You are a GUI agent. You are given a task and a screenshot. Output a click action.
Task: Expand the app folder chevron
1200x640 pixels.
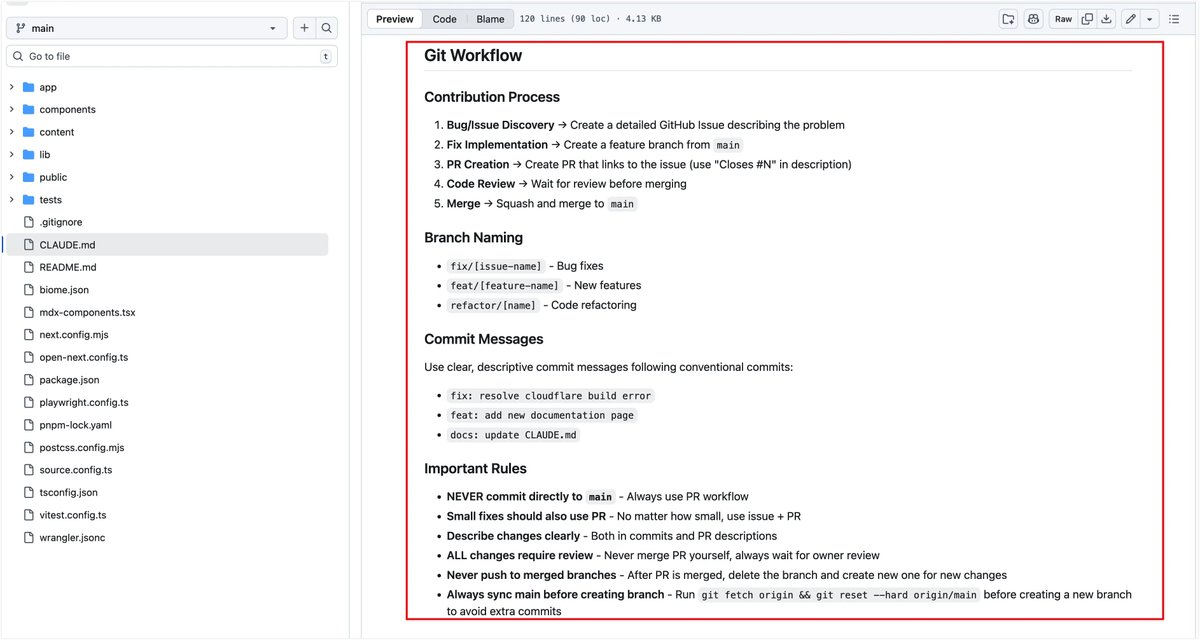(x=12, y=87)
